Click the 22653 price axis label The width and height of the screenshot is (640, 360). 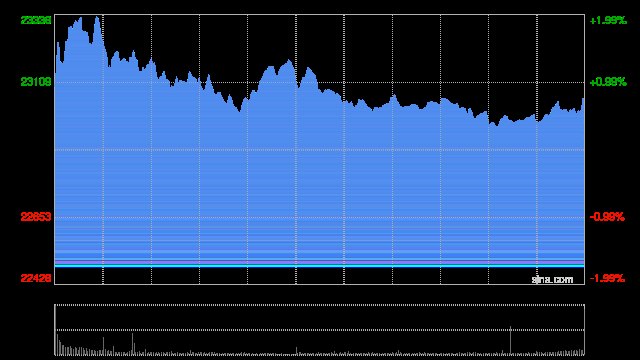pos(36,217)
